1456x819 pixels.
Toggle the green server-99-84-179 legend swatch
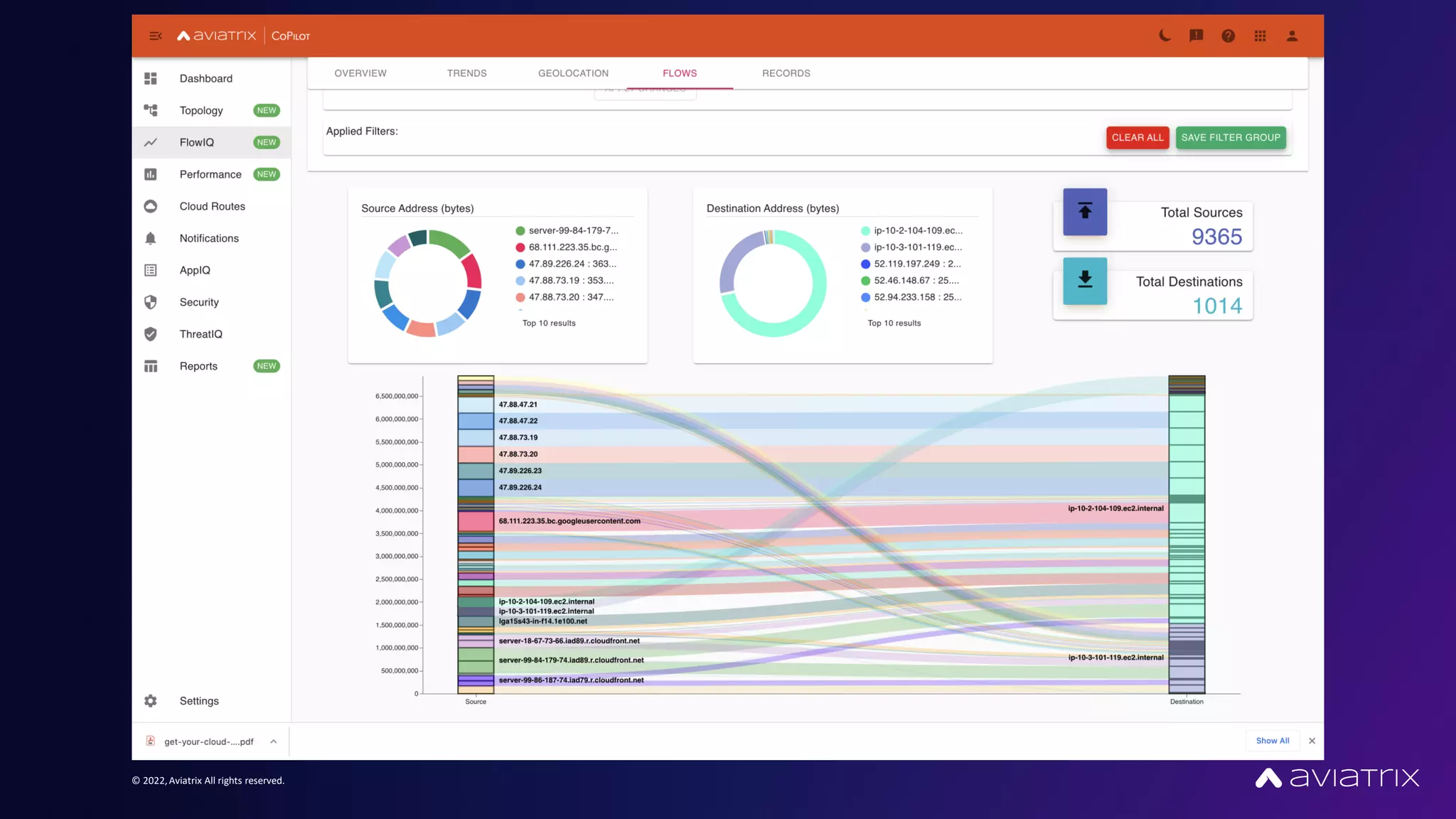tap(520, 230)
